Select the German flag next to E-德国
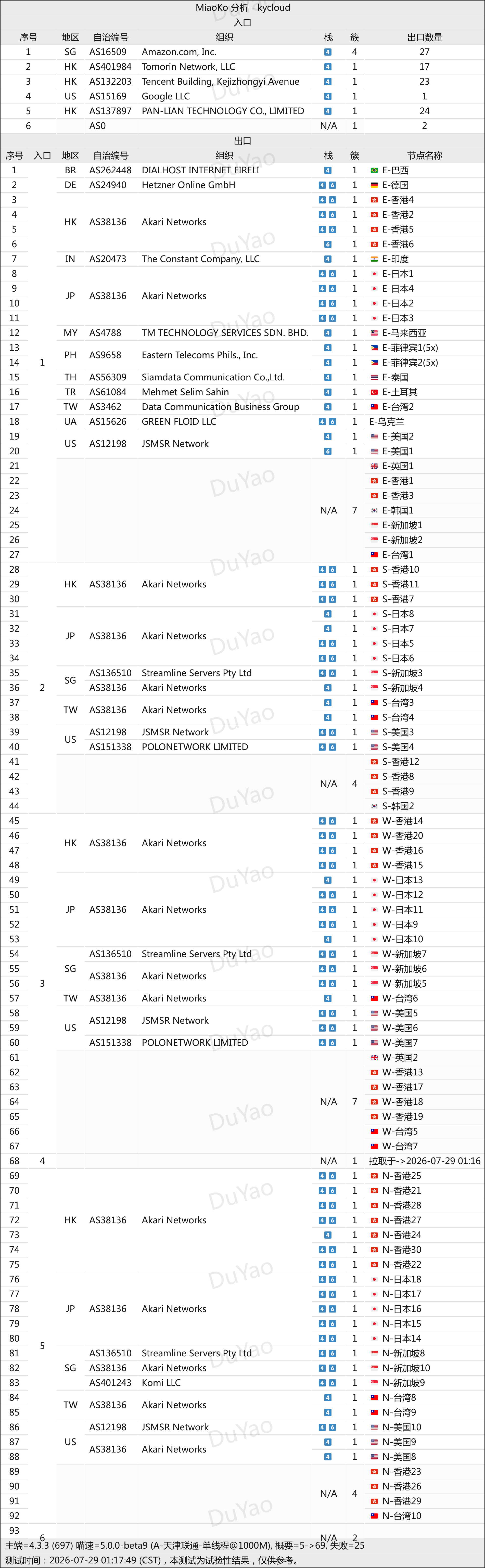This screenshot has width=485, height=1568. click(374, 185)
